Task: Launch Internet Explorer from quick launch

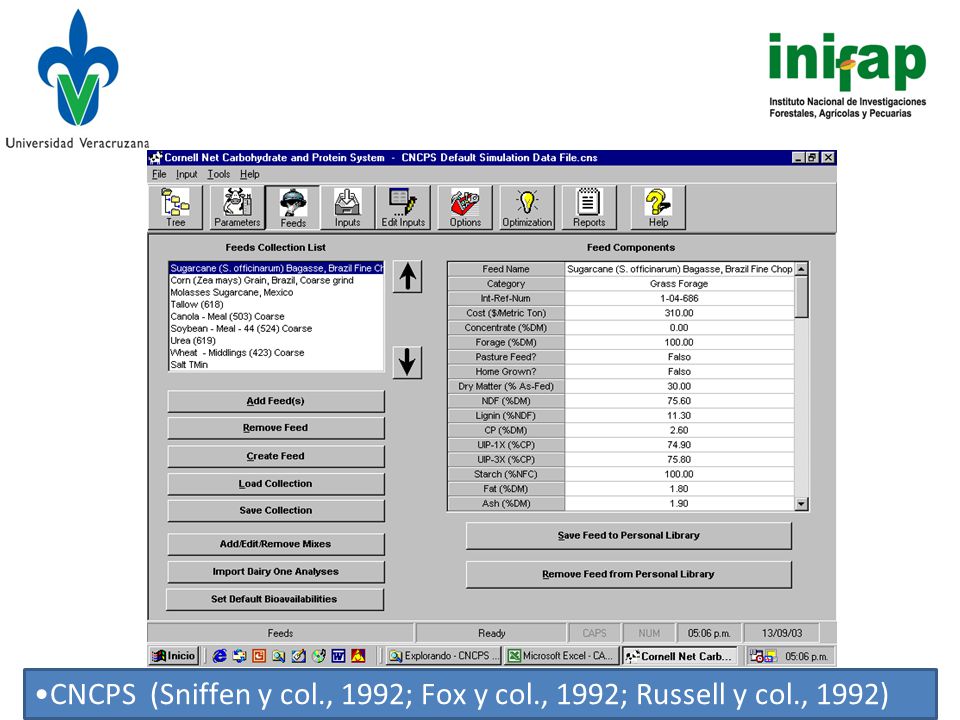Action: tap(219, 656)
